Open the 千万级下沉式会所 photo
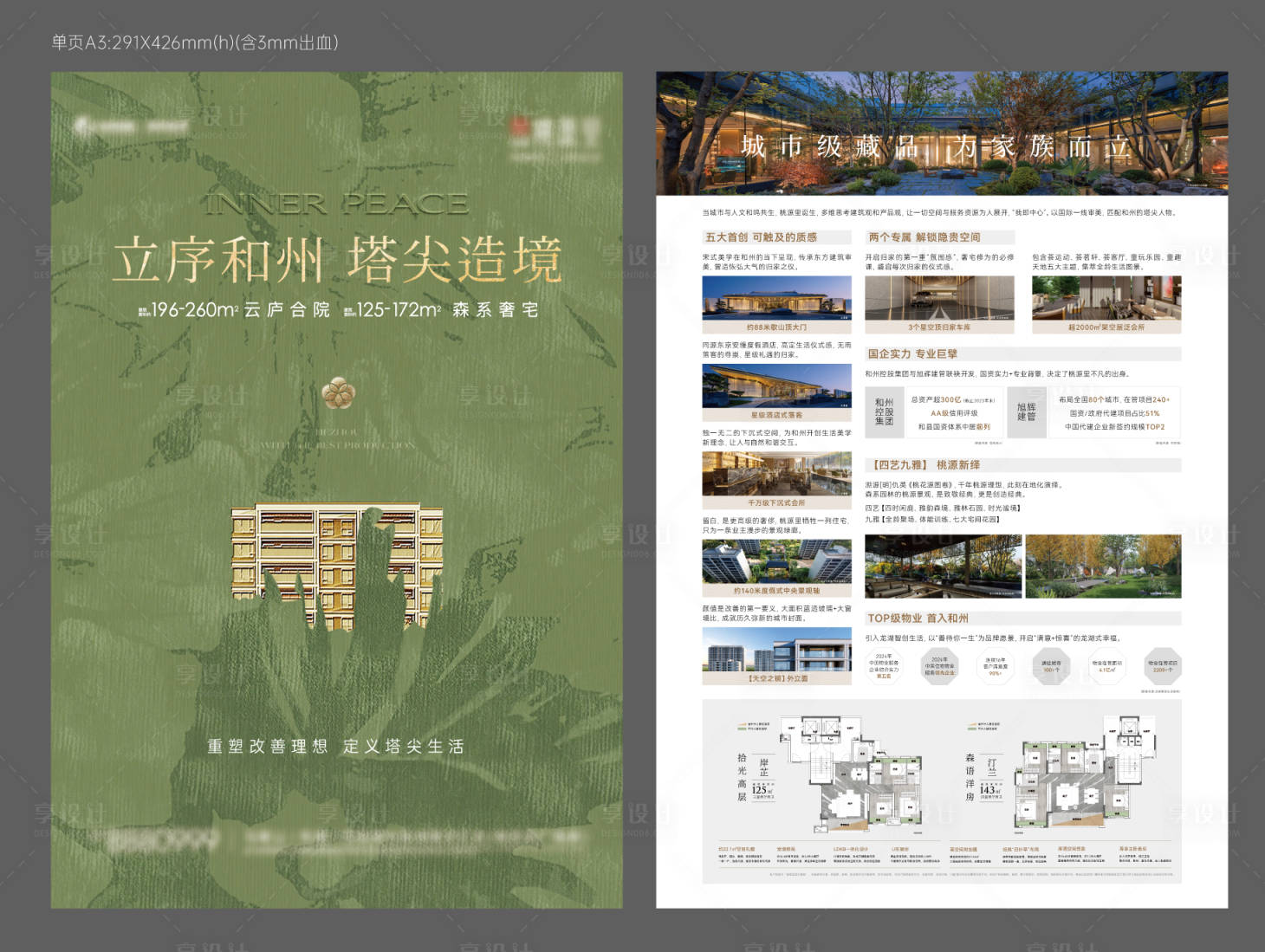The image size is (1265, 952). click(x=776, y=474)
